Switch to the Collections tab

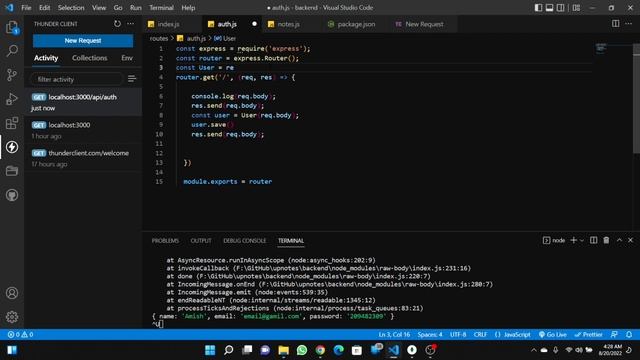89,58
